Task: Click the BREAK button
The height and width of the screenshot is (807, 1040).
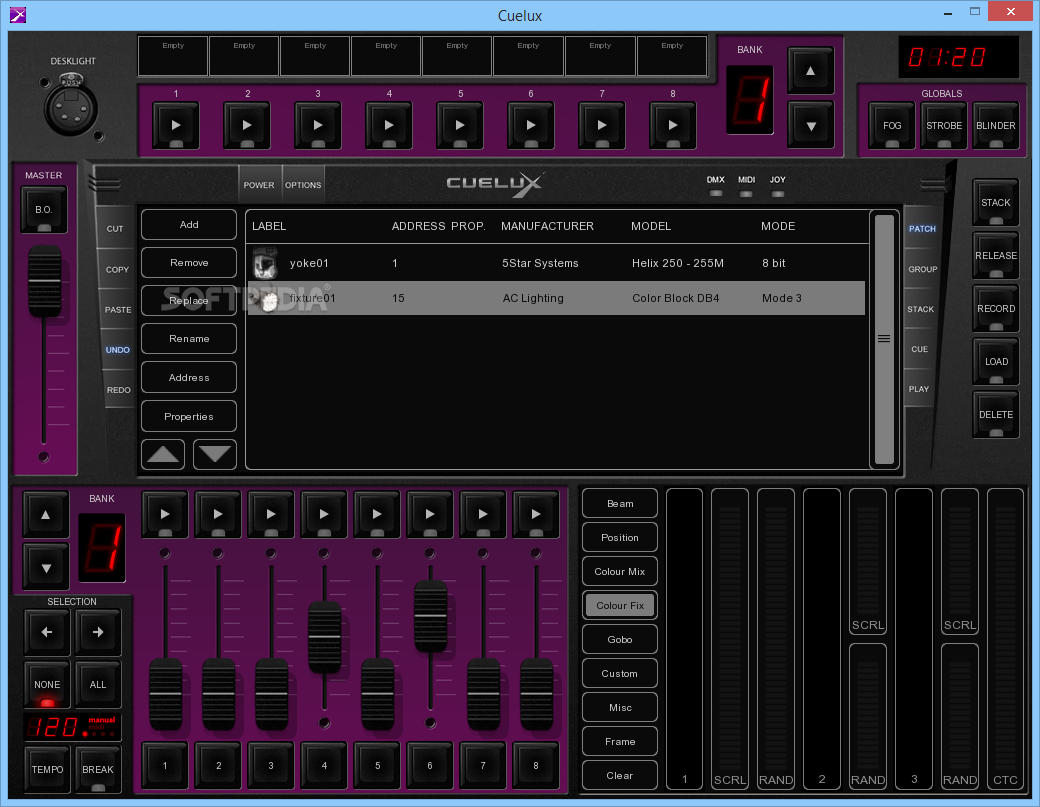Action: point(98,769)
